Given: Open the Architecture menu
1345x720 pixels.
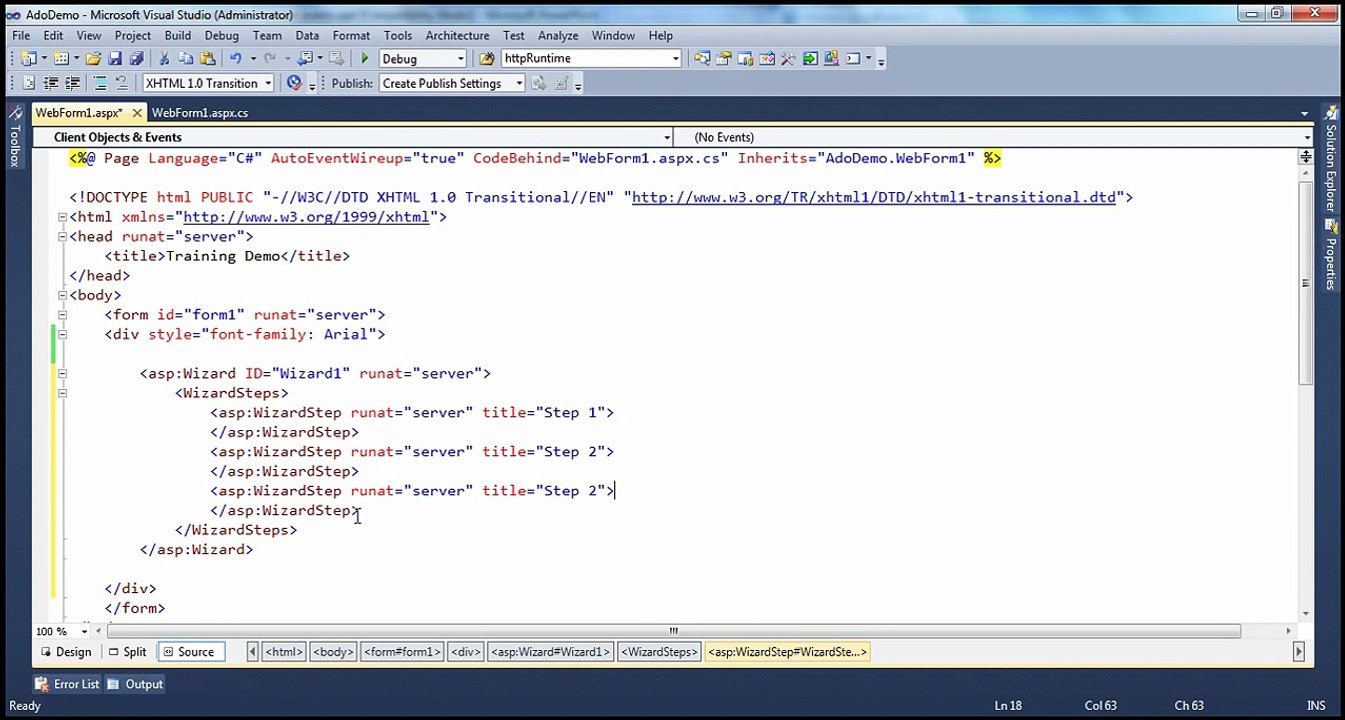Looking at the screenshot, I should coord(457,35).
